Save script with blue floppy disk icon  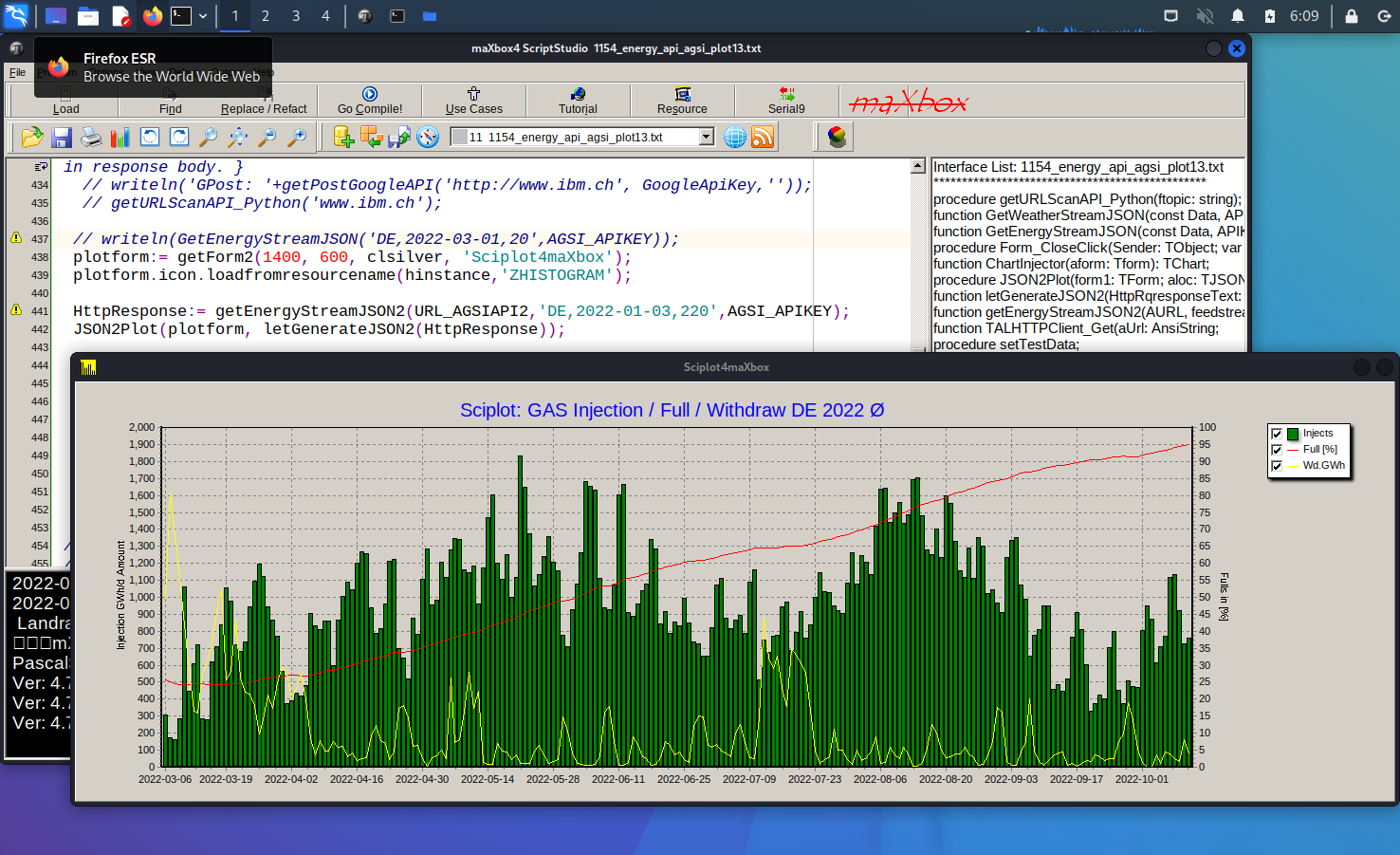click(62, 138)
